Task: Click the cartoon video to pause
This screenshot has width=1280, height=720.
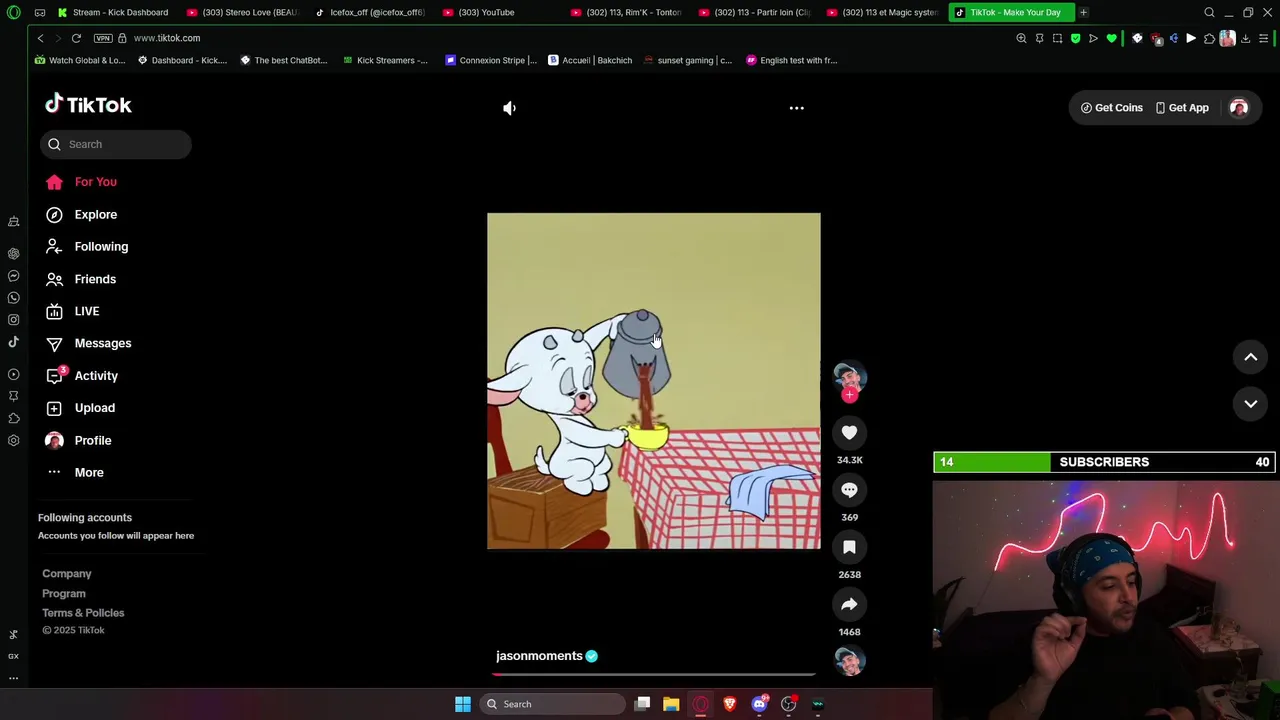Action: pyautogui.click(x=654, y=381)
